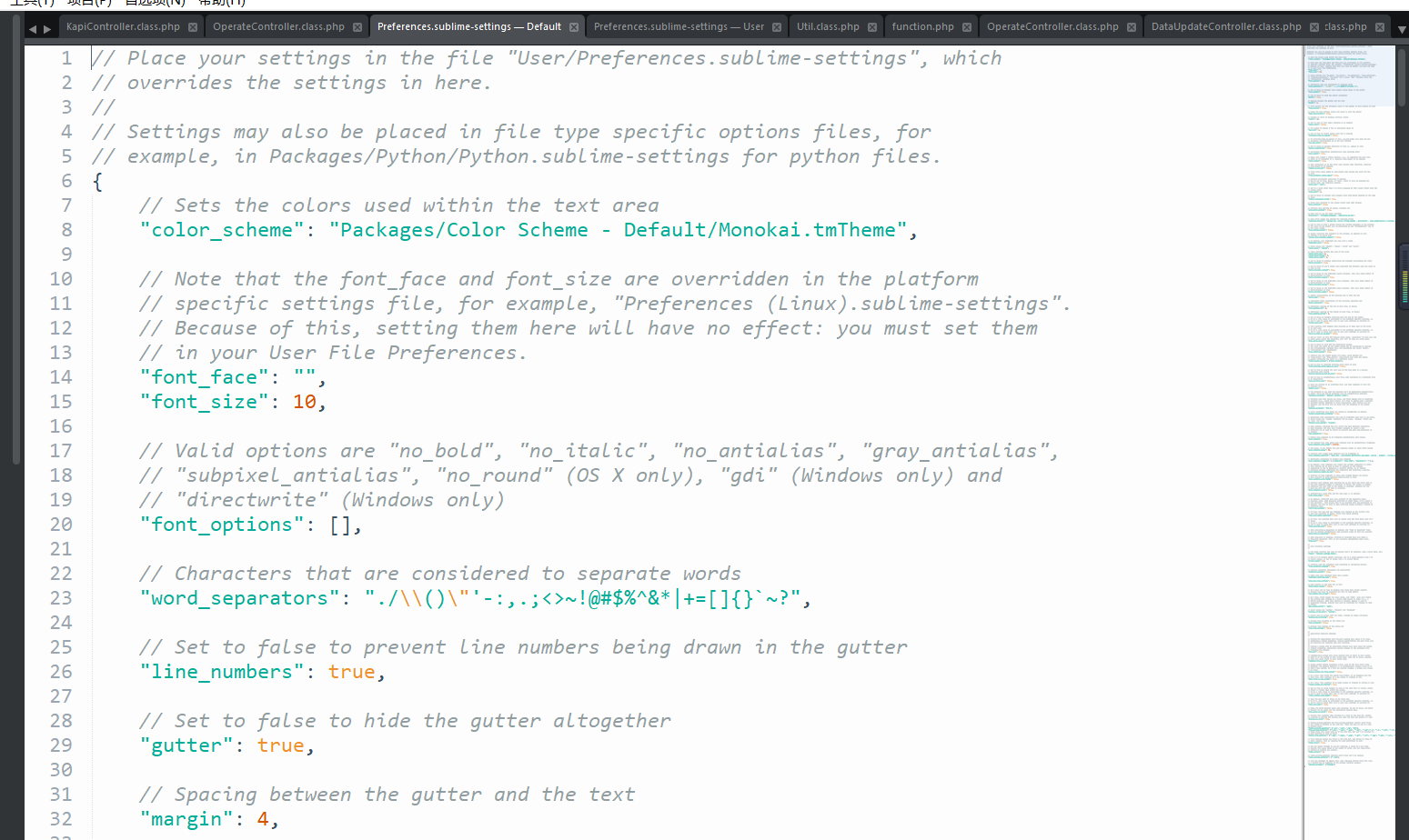Open OperateController tab beside function.php

[x=1052, y=27]
